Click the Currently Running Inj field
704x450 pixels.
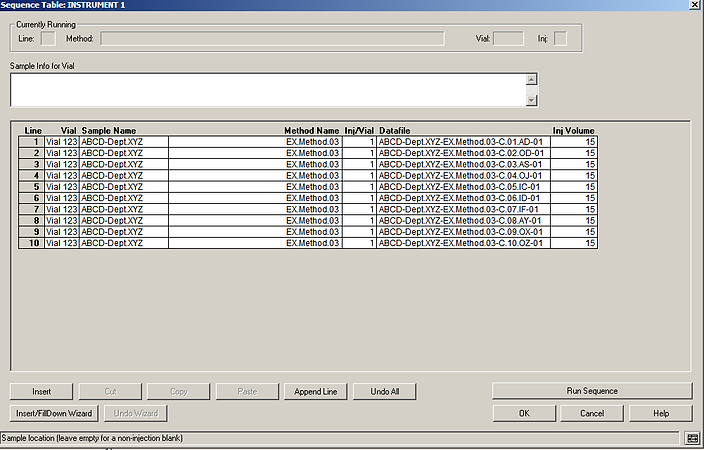coord(560,39)
